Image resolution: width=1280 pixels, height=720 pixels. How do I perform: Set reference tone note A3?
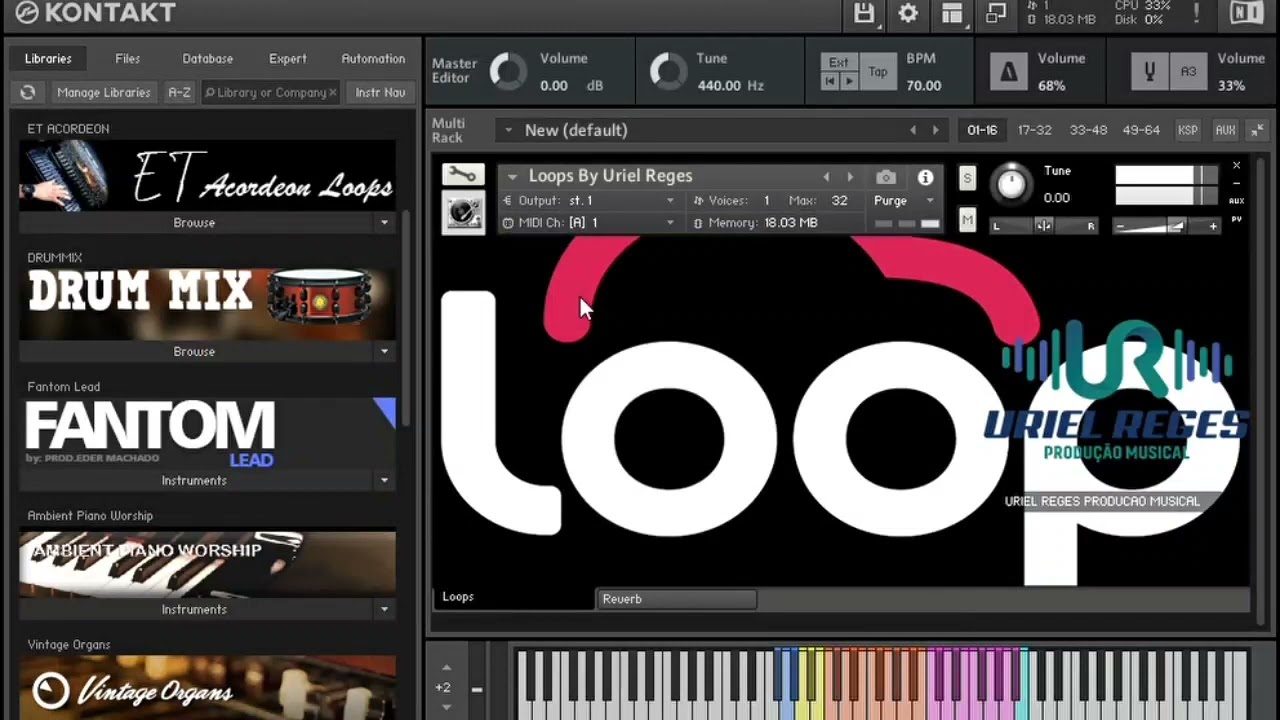click(1189, 71)
